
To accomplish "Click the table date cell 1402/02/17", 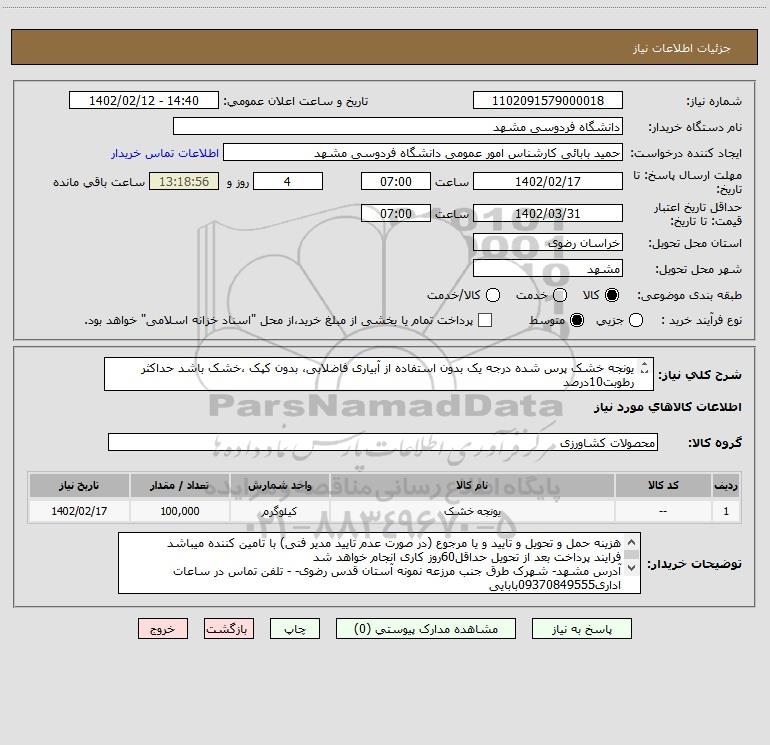I will tap(79, 511).
